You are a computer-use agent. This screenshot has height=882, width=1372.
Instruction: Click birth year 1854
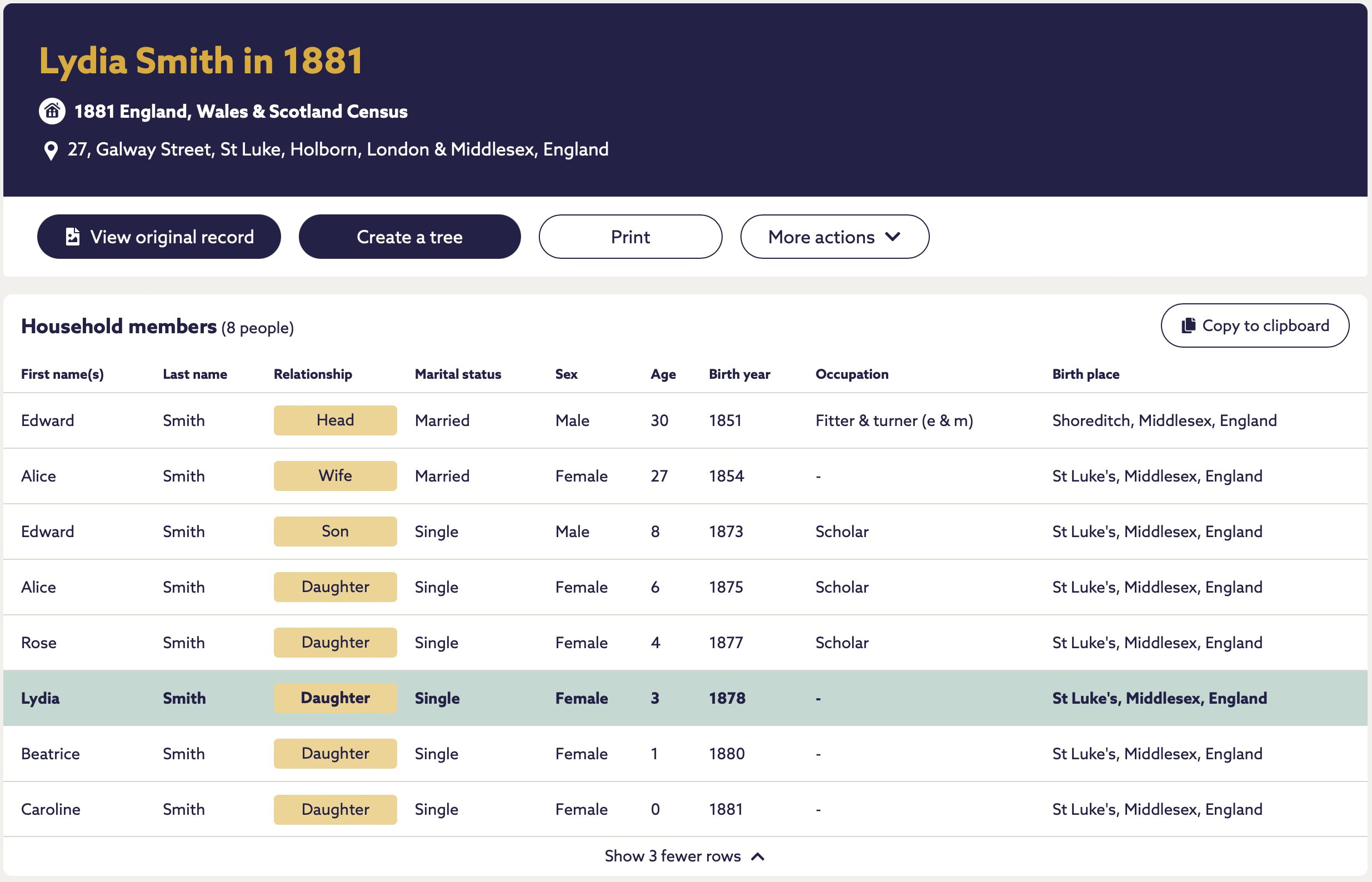tap(726, 477)
